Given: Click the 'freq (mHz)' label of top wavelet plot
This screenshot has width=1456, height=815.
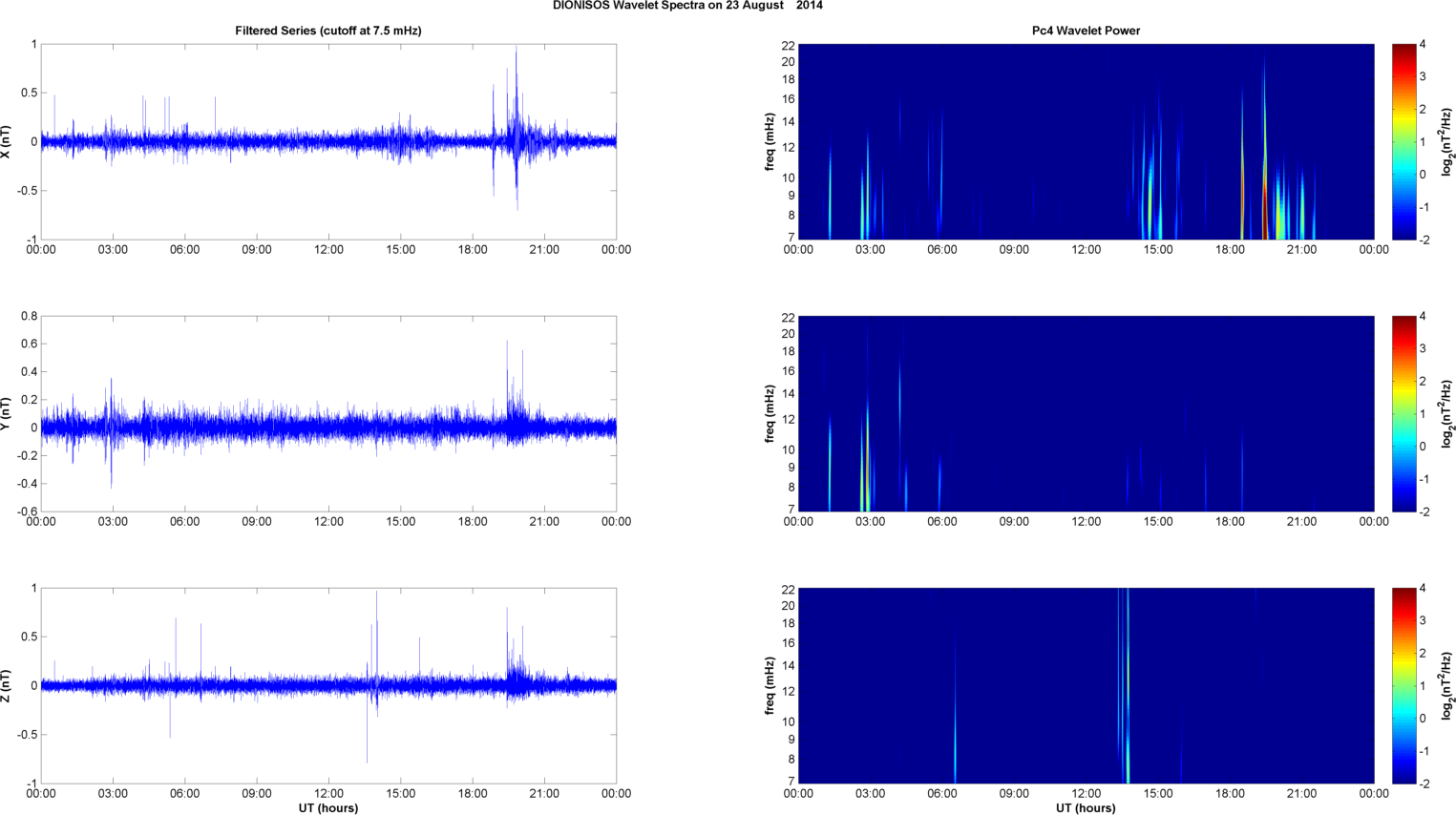Looking at the screenshot, I should click(770, 141).
